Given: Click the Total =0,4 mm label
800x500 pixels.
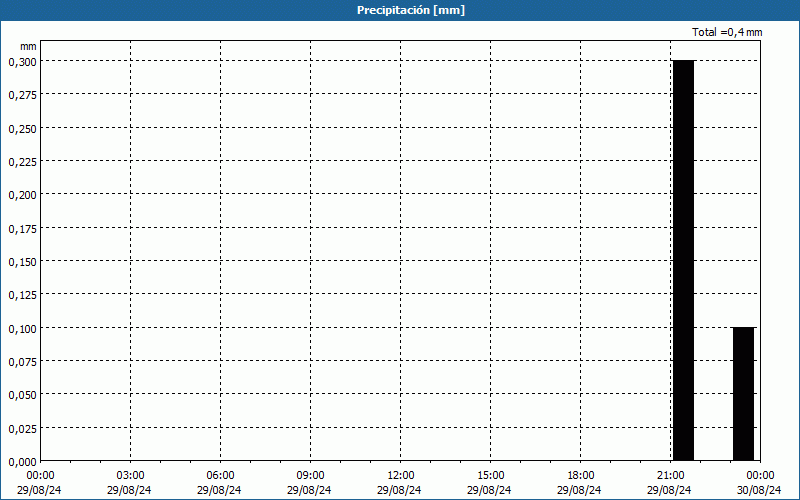Looking at the screenshot, I should (727, 32).
